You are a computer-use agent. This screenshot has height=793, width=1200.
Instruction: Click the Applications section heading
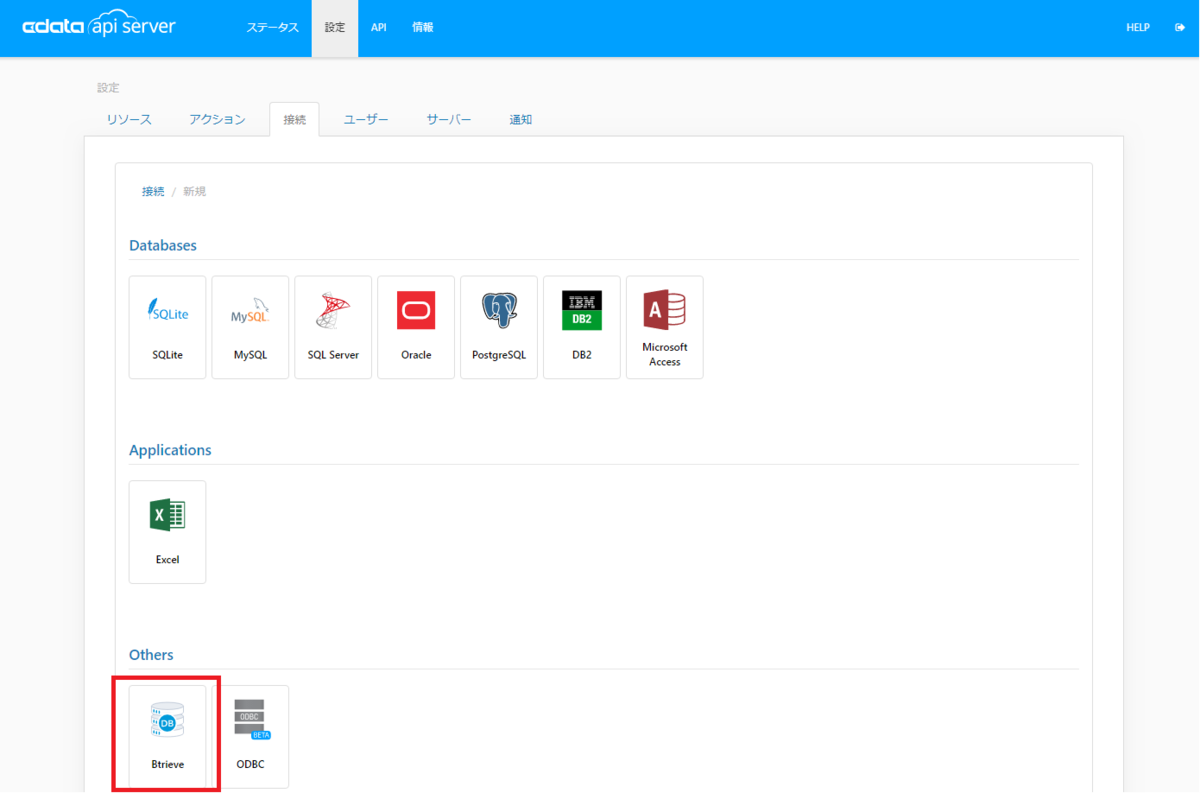170,450
